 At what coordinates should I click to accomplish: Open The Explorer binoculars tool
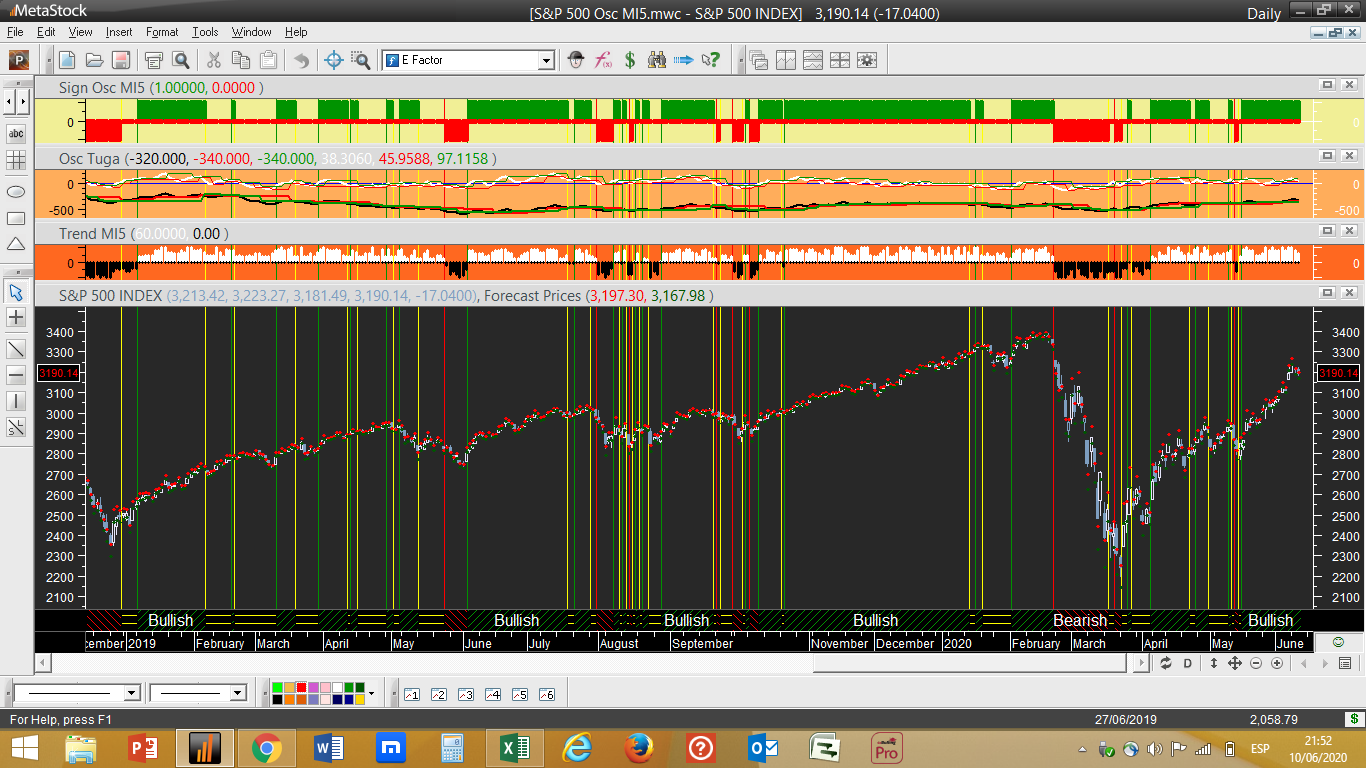point(657,60)
